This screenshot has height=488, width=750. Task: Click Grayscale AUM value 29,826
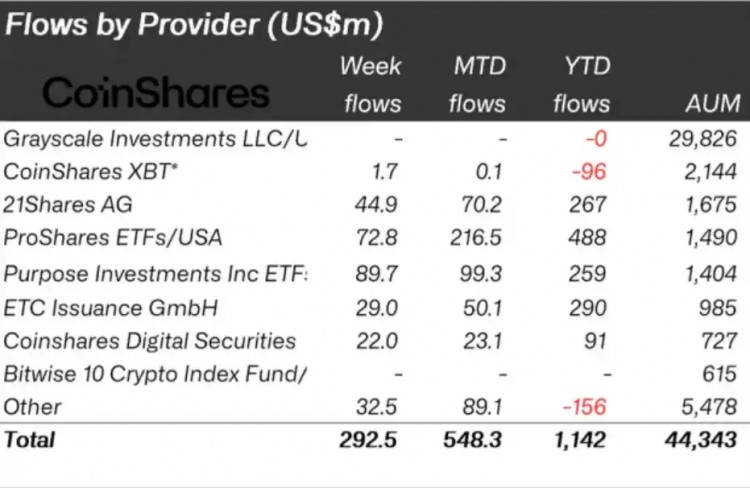tap(703, 139)
